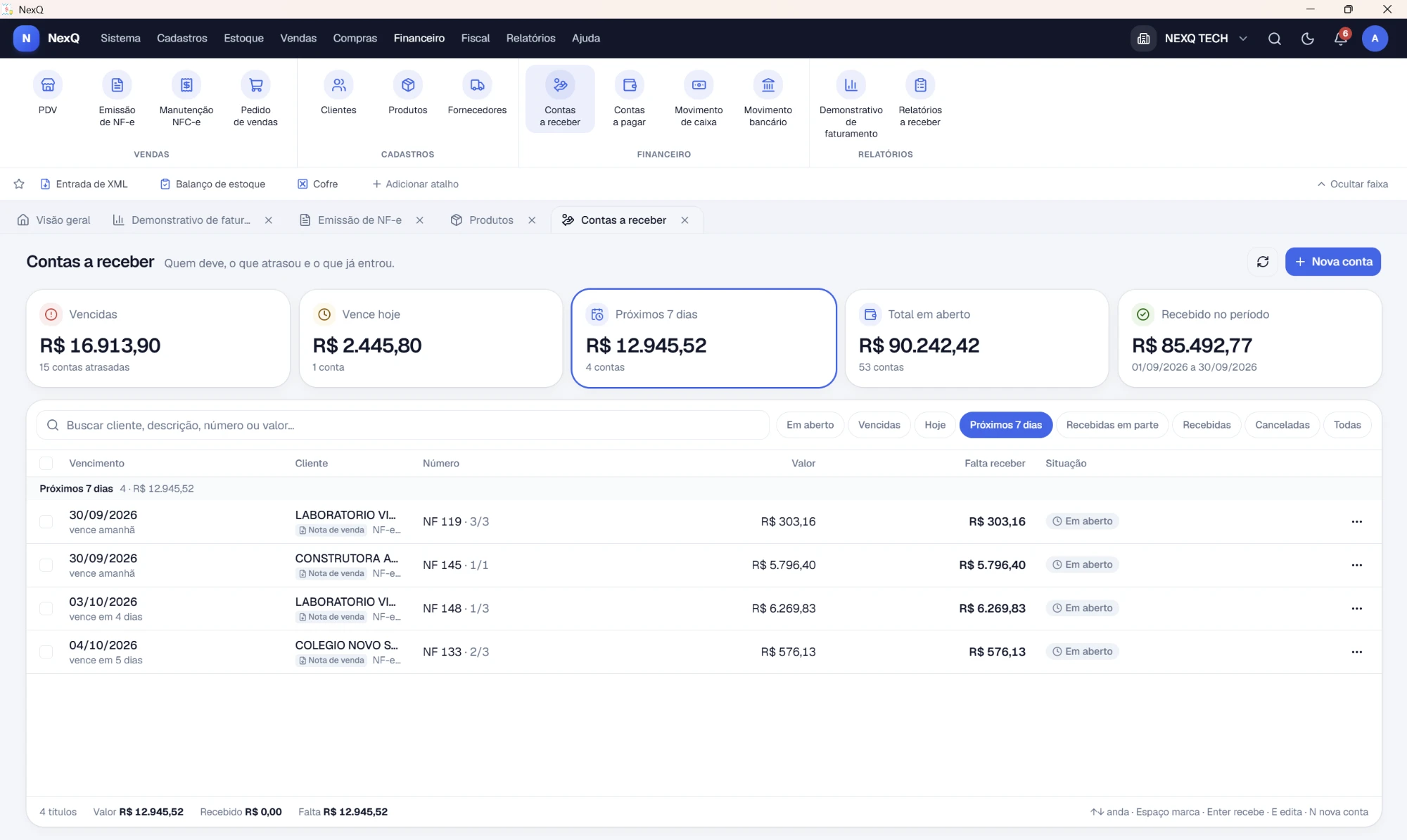Screen dimensions: 1407x840
Task: Open the Financeiro menu
Action: click(419, 39)
